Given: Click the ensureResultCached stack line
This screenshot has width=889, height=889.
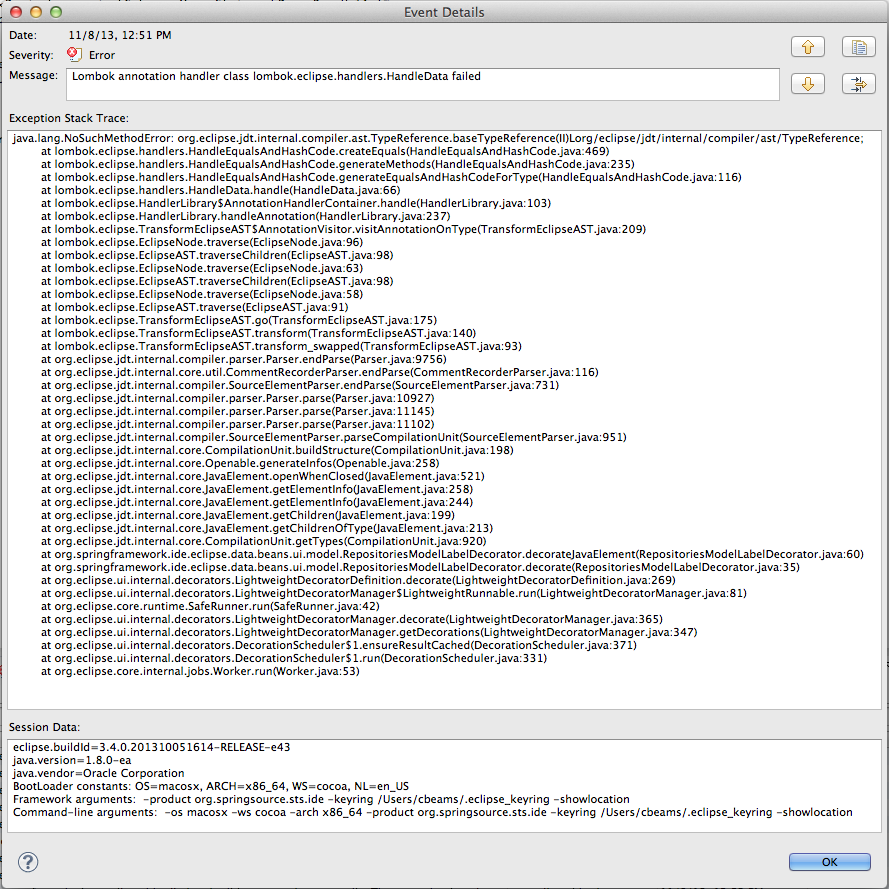Looking at the screenshot, I should [x=338, y=646].
